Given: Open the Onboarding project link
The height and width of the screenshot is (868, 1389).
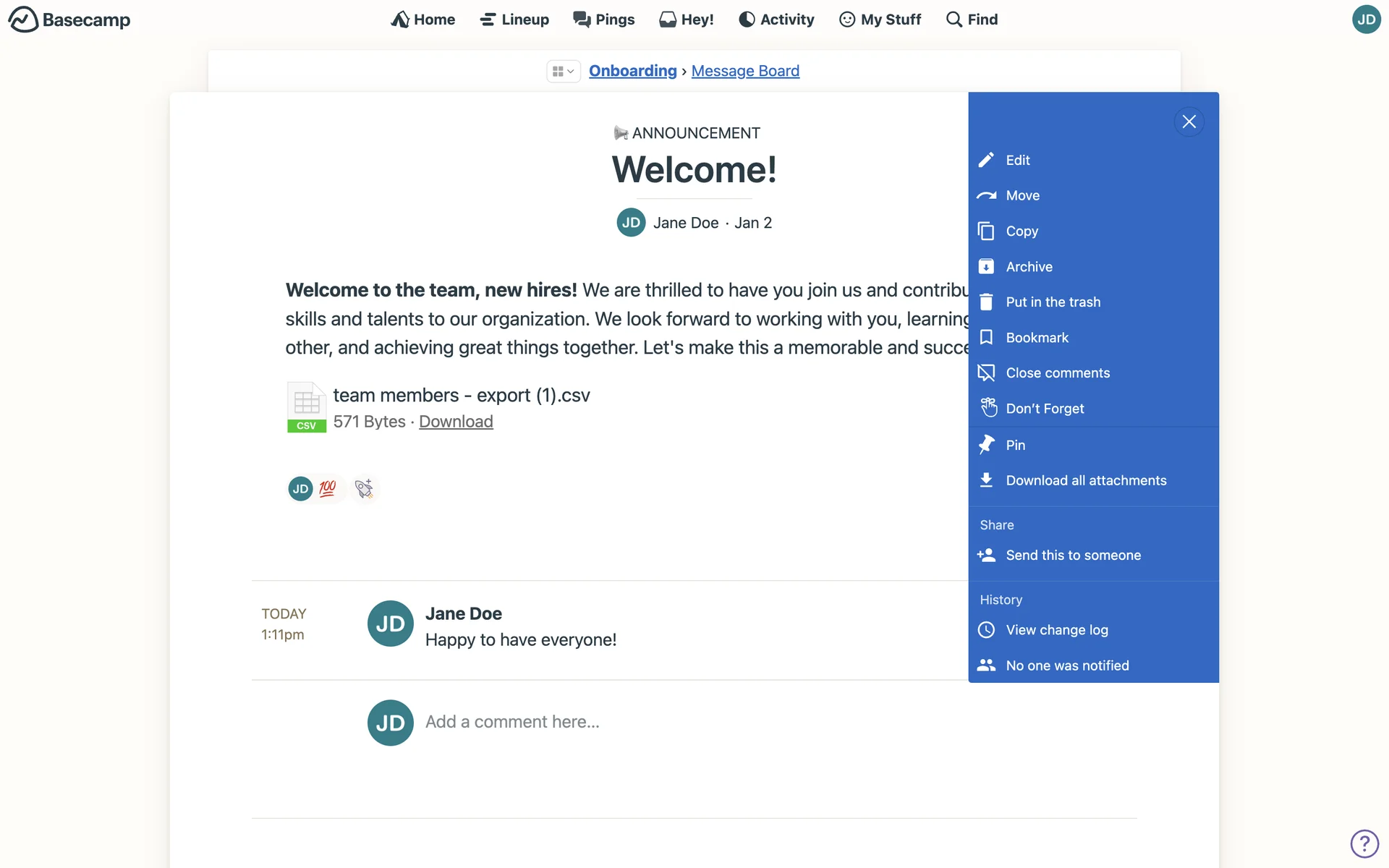Looking at the screenshot, I should coord(632,71).
